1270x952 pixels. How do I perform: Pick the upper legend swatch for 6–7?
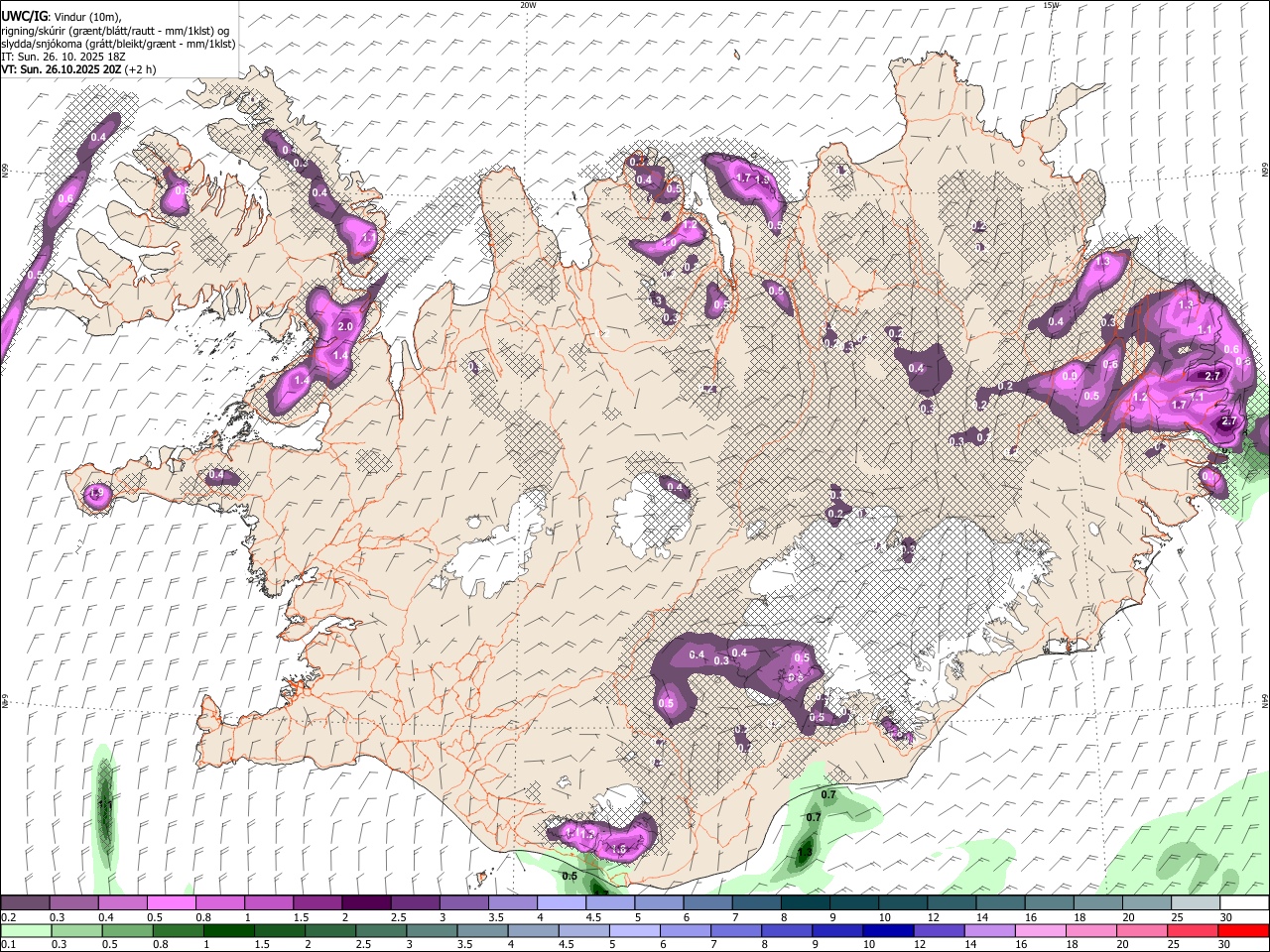click(706, 903)
